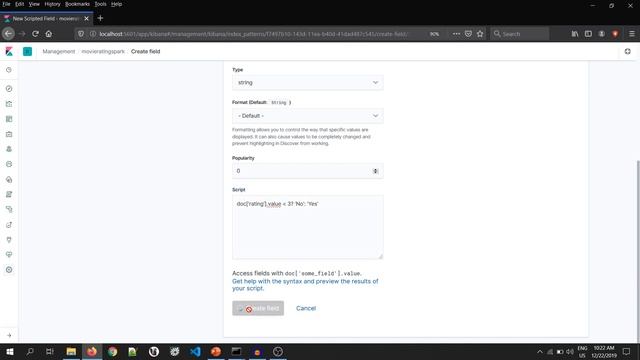
Task: Click the tracking protection shield icon
Action: click(x=81, y=34)
